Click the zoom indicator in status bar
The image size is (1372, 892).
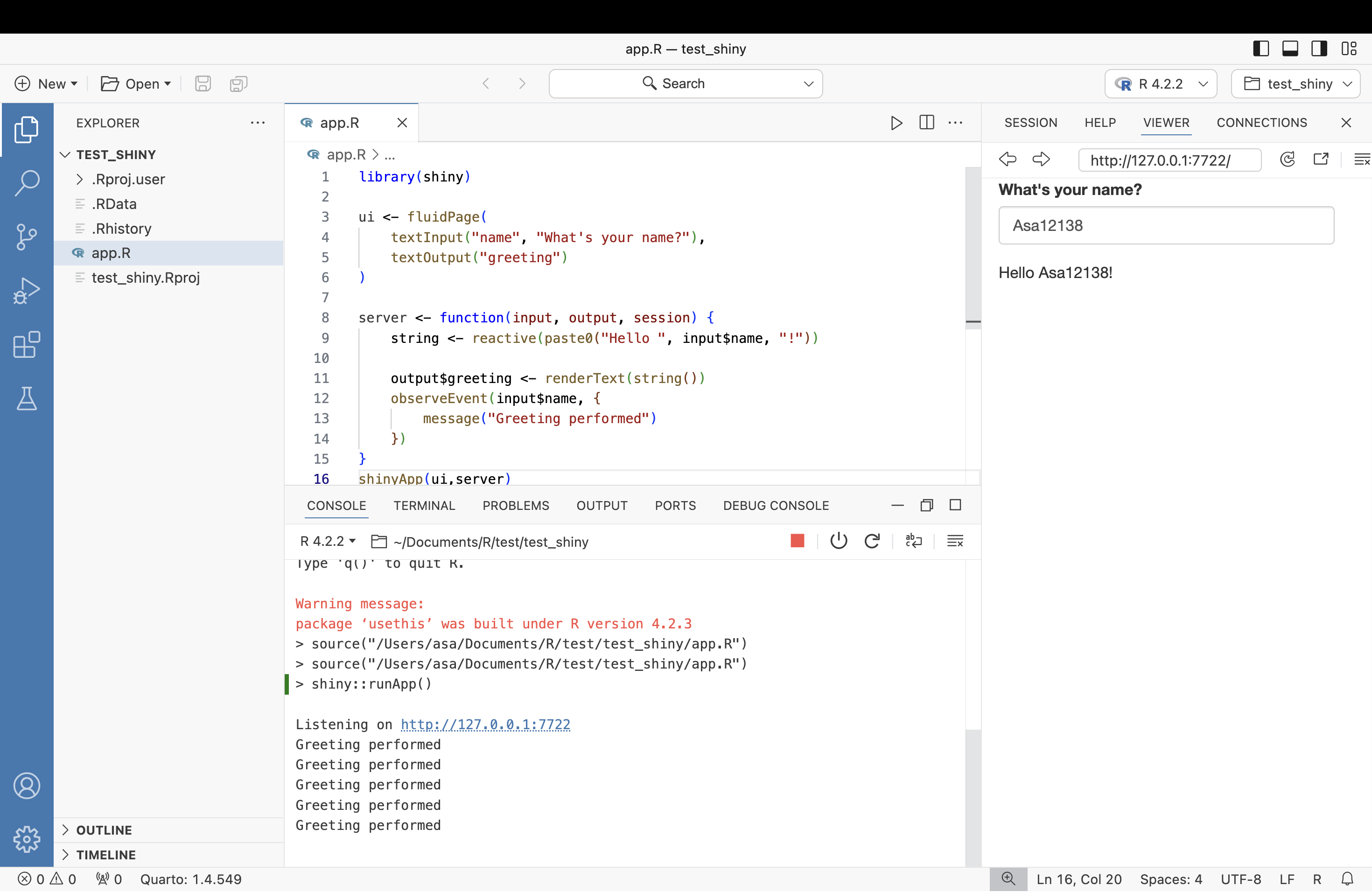point(1008,879)
